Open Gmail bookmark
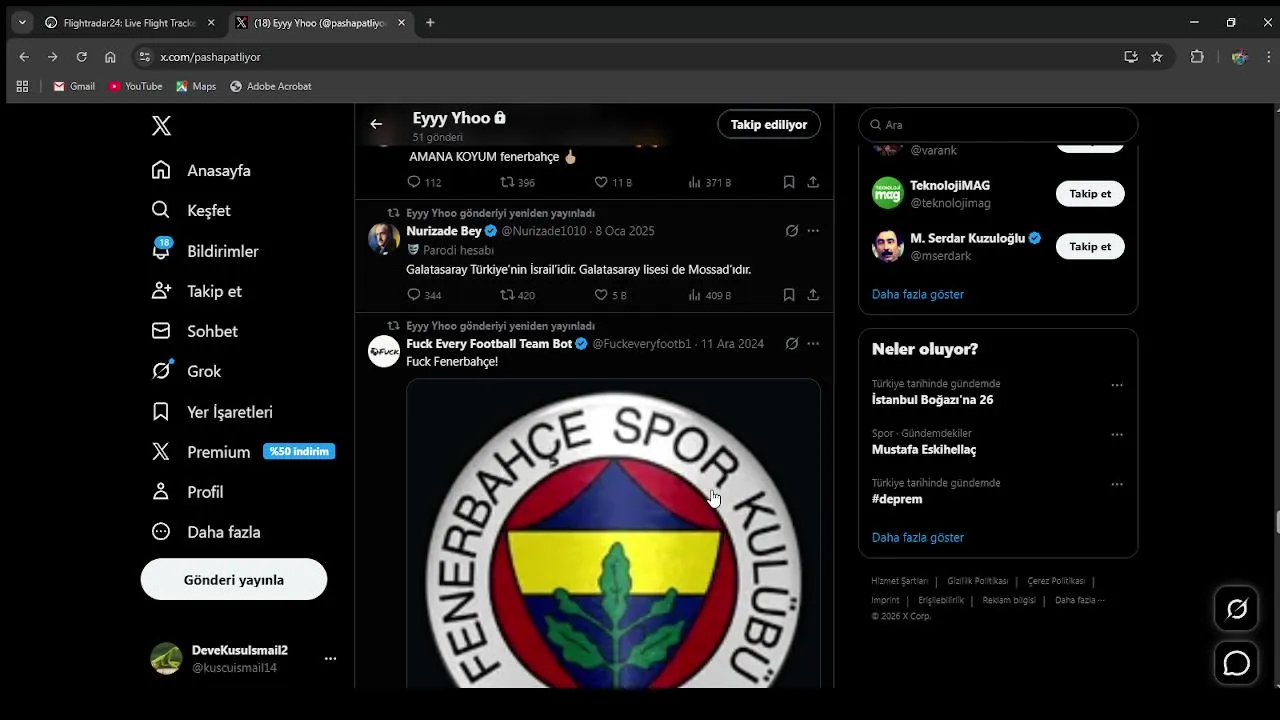Image resolution: width=1280 pixels, height=720 pixels. pos(74,87)
